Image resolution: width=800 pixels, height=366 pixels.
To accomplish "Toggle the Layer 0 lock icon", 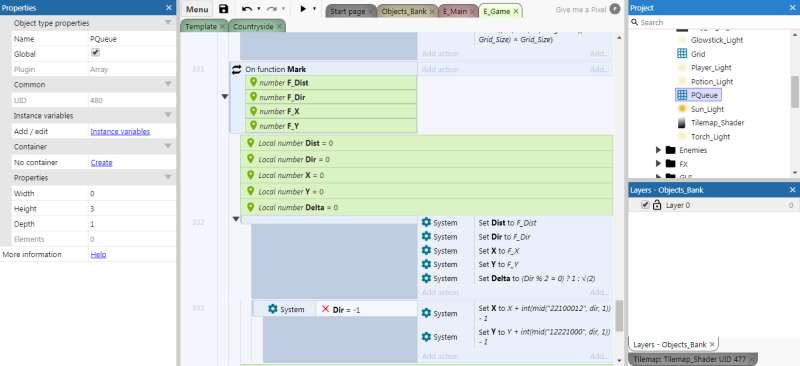I will (657, 205).
